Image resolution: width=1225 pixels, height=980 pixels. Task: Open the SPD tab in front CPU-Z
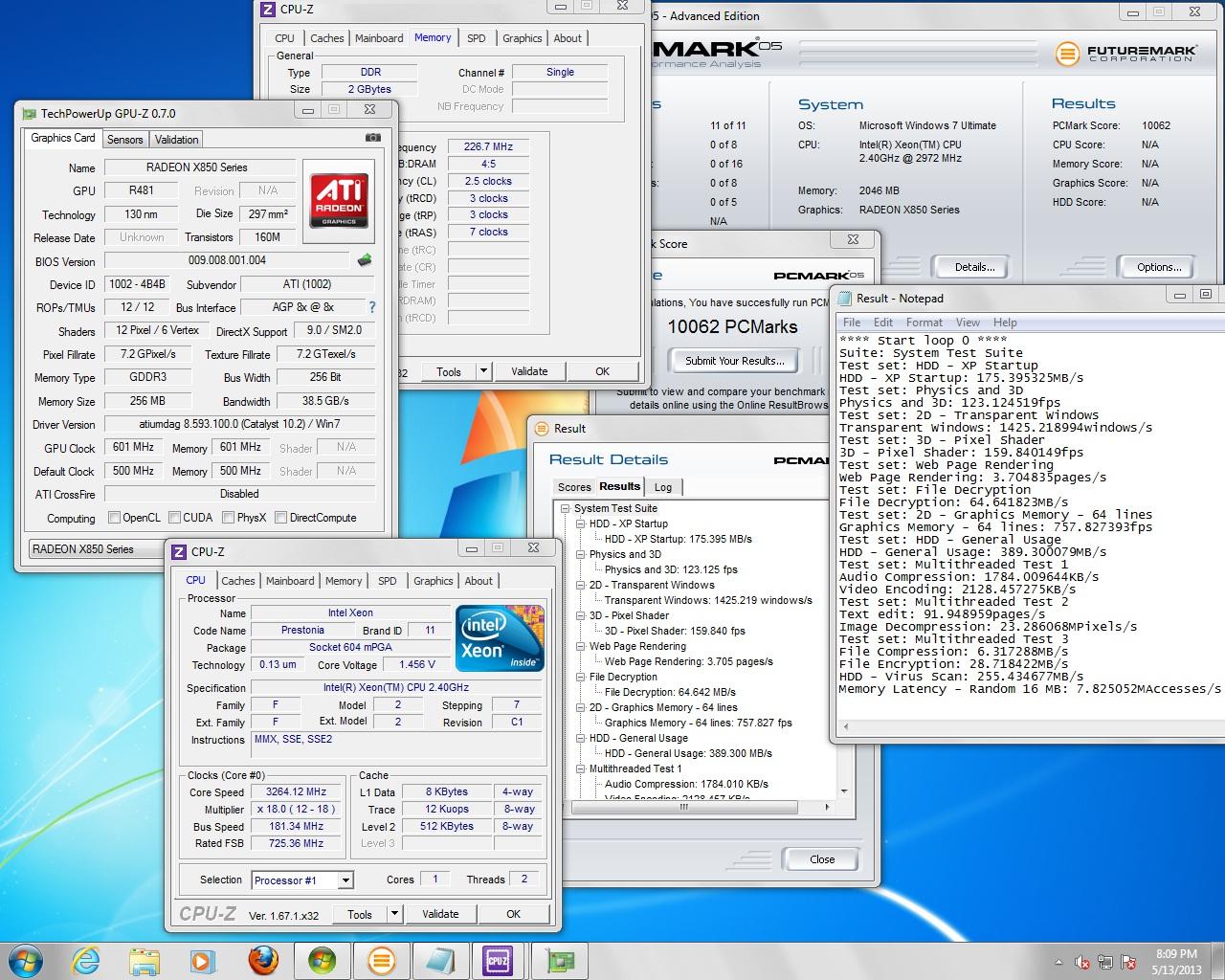pyautogui.click(x=388, y=581)
